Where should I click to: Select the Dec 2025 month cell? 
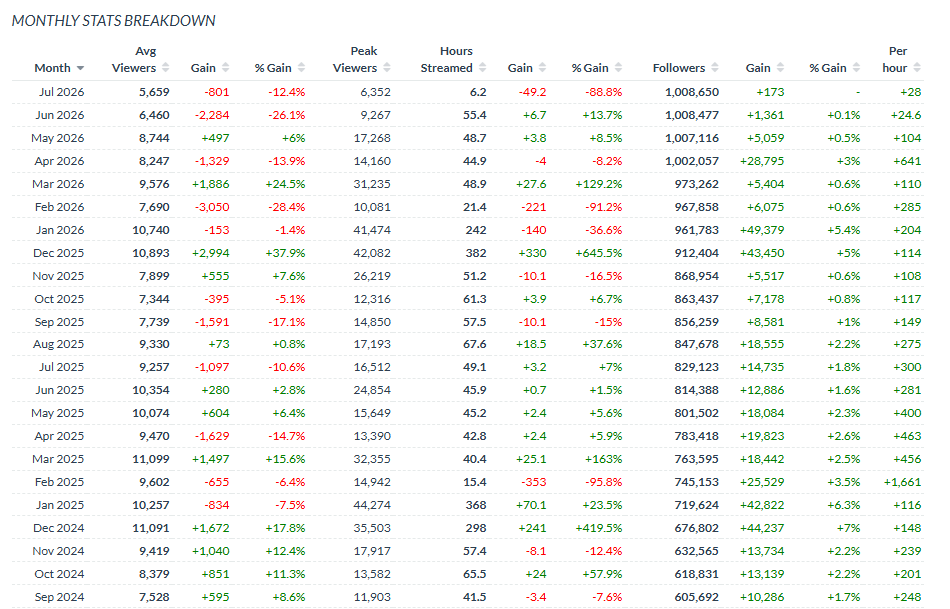click(x=59, y=253)
